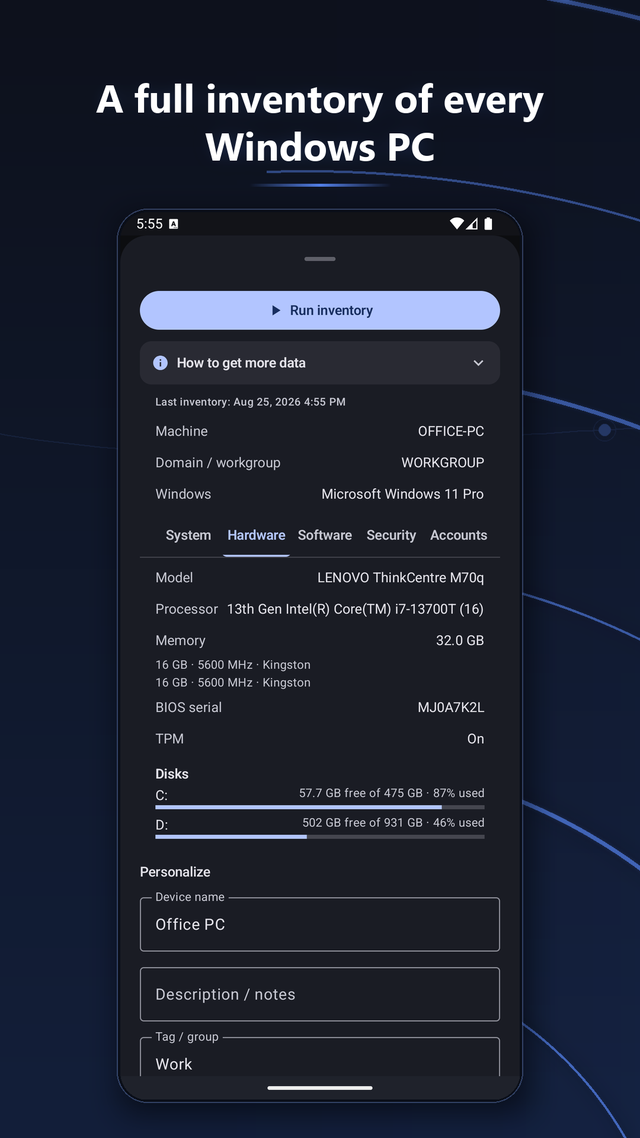640x1138 pixels.
Task: Click the D: disk usage bar
Action: point(320,837)
